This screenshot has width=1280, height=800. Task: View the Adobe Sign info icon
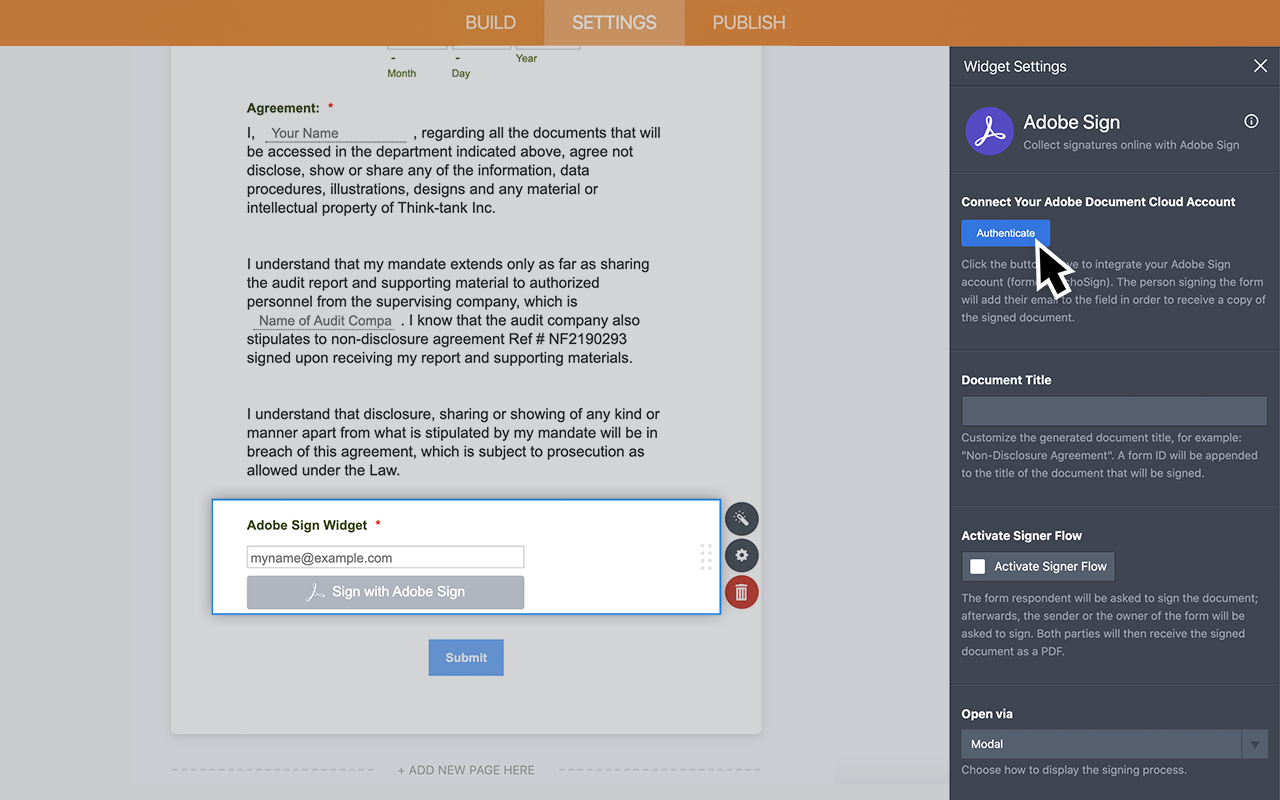1251,120
